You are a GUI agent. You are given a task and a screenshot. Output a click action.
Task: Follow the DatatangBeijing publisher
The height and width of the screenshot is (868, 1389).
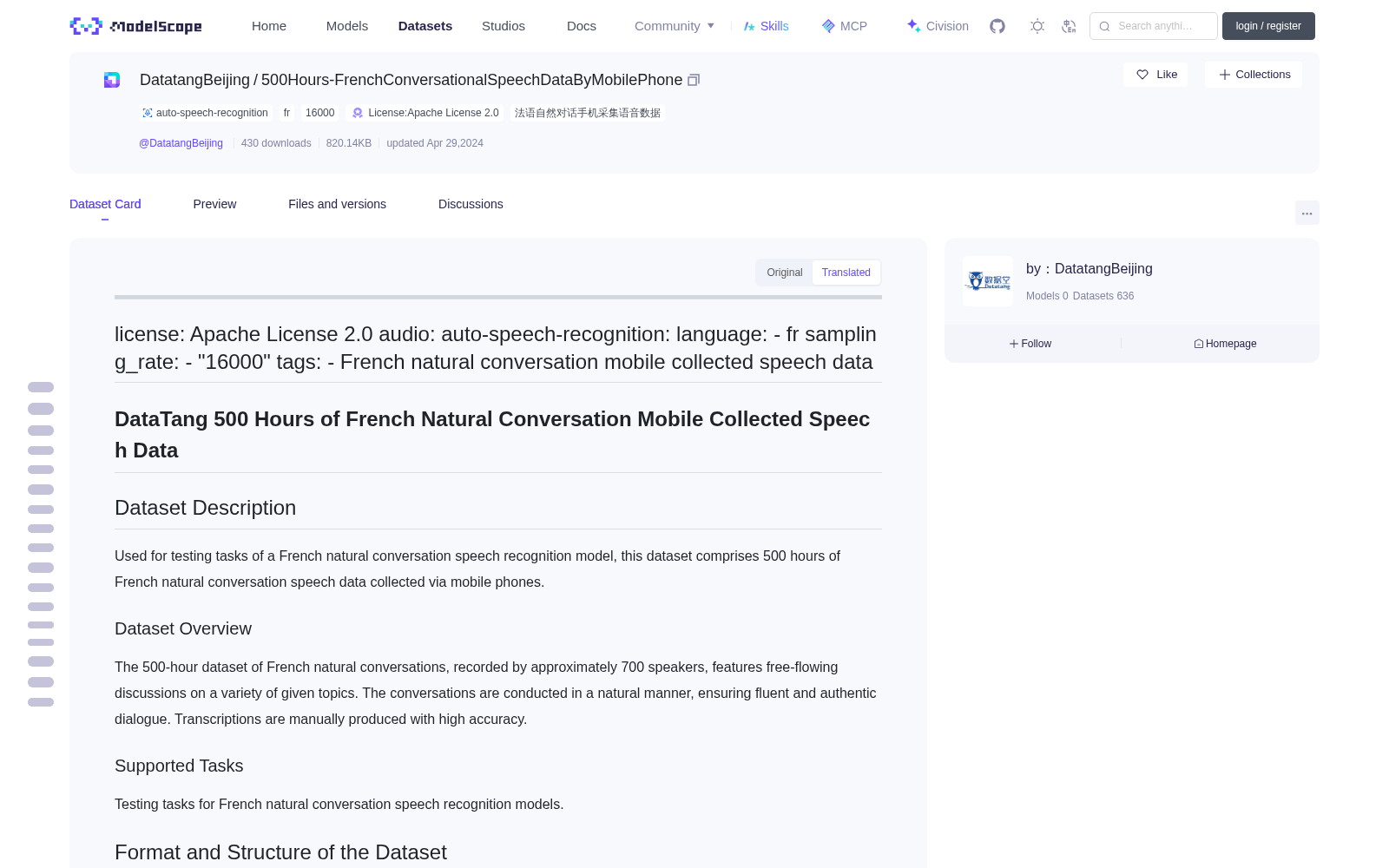1030,344
